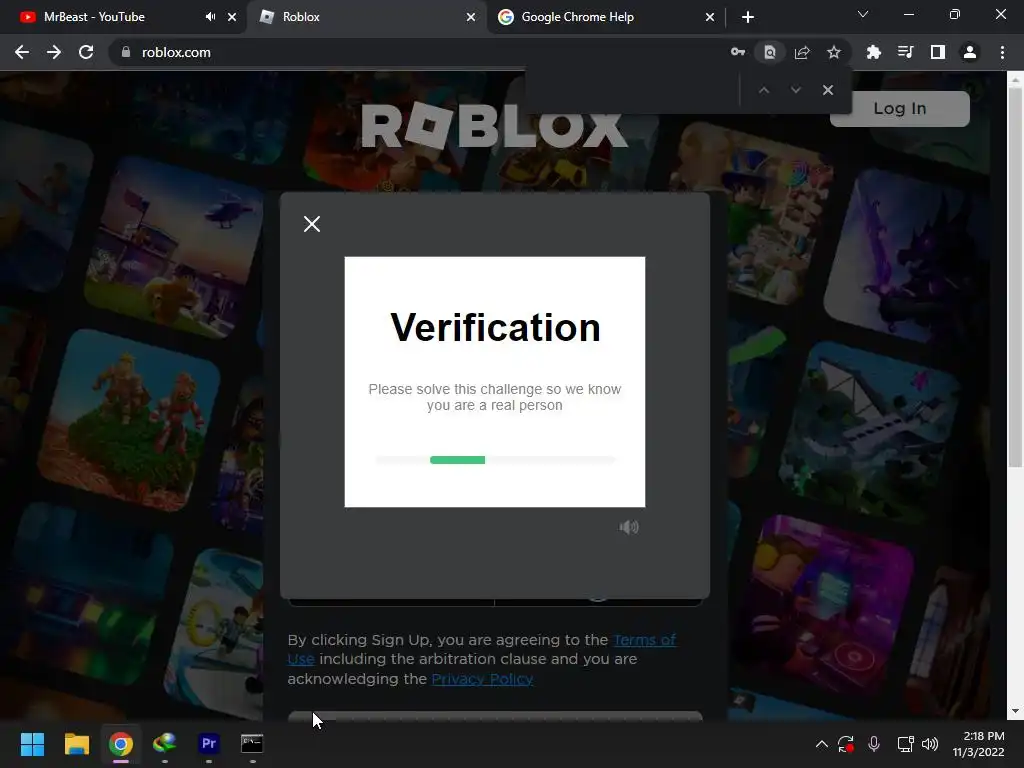Close the MrBeast - YouTube tab
The height and width of the screenshot is (768, 1024).
(232, 17)
